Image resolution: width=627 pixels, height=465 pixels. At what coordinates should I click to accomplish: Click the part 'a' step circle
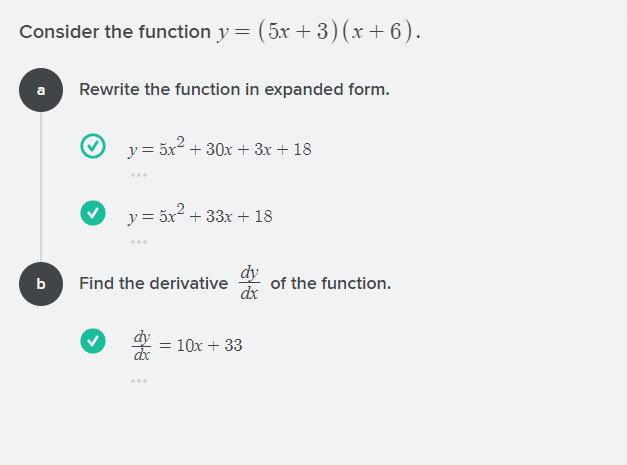[x=41, y=90]
